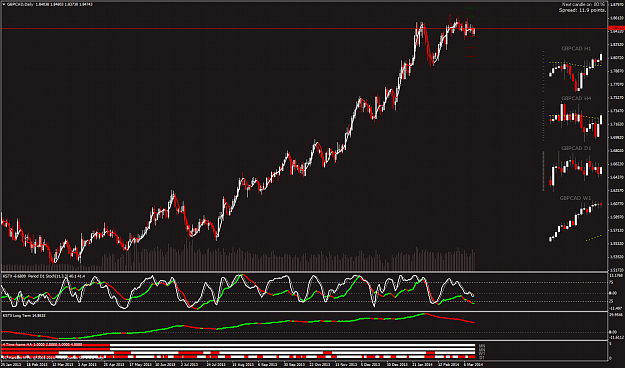Click the 75 level on stochastic scale

pos(611,282)
